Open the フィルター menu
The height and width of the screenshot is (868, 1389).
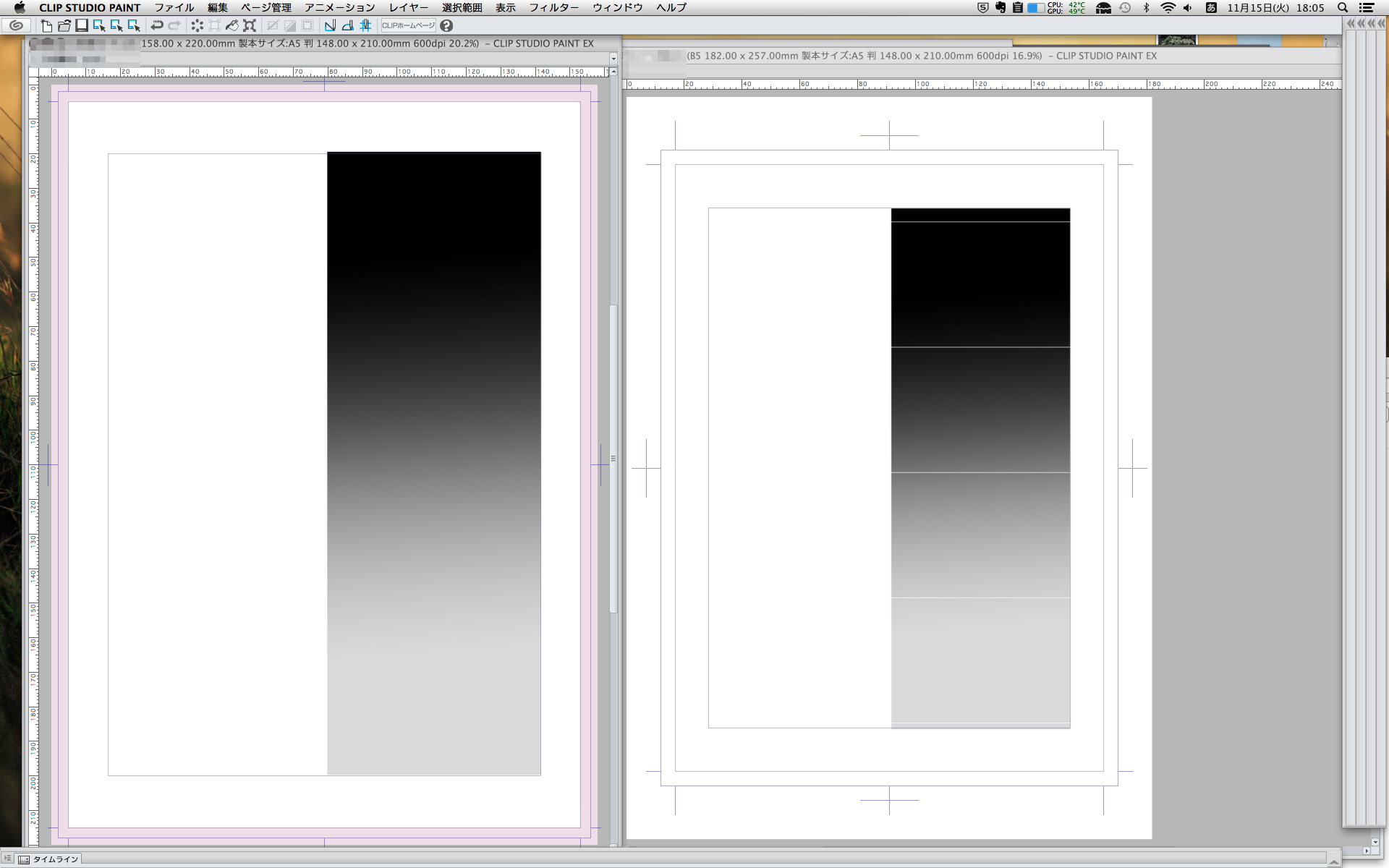pos(553,7)
